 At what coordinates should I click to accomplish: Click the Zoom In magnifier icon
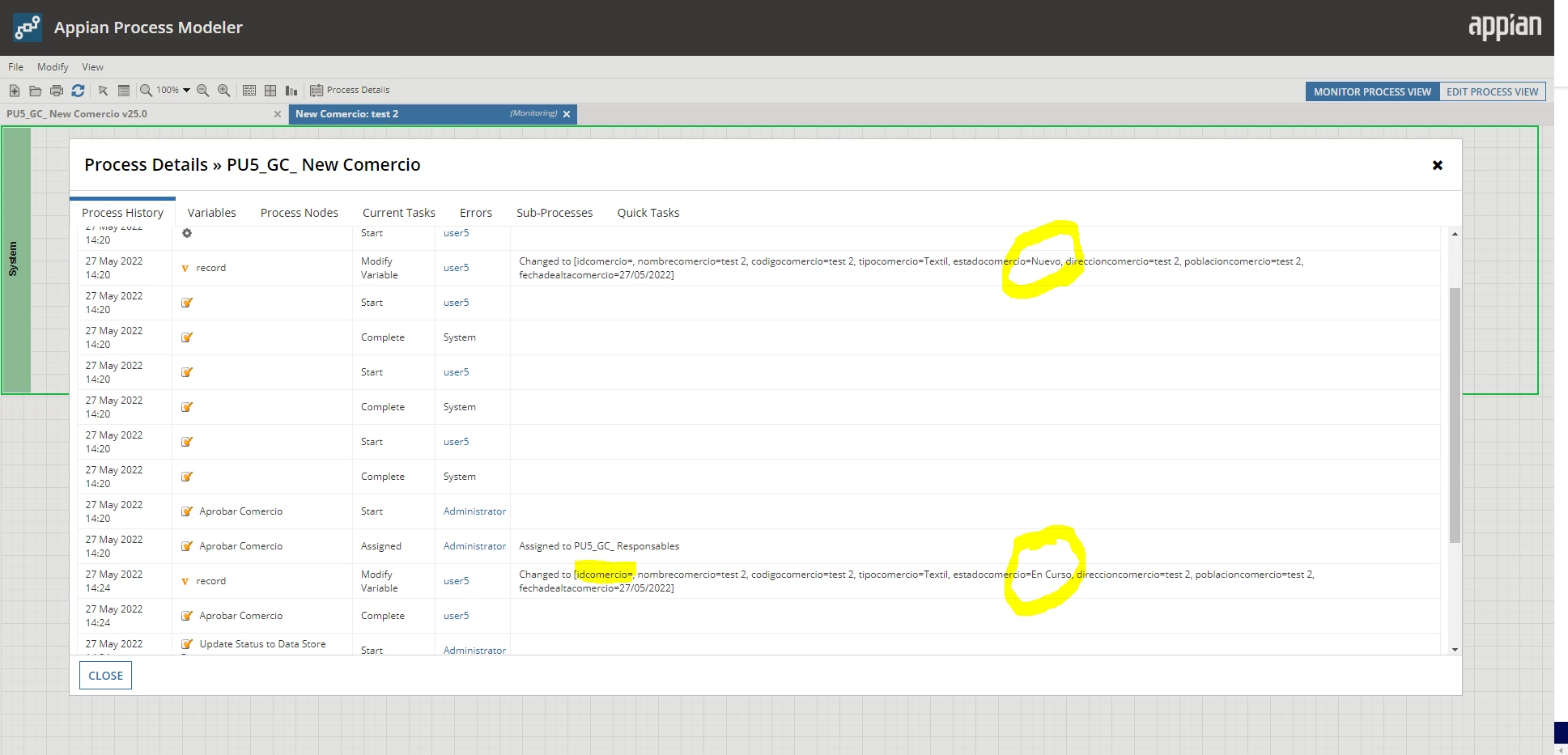(224, 91)
